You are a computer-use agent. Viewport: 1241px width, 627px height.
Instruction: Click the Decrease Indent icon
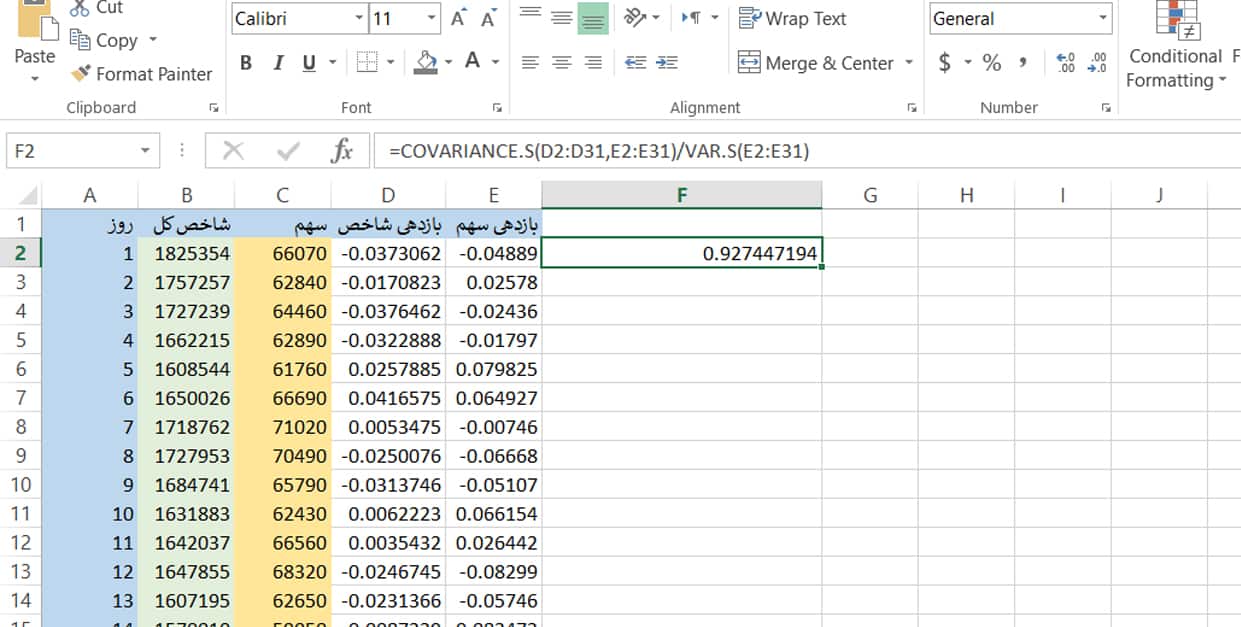coord(635,63)
